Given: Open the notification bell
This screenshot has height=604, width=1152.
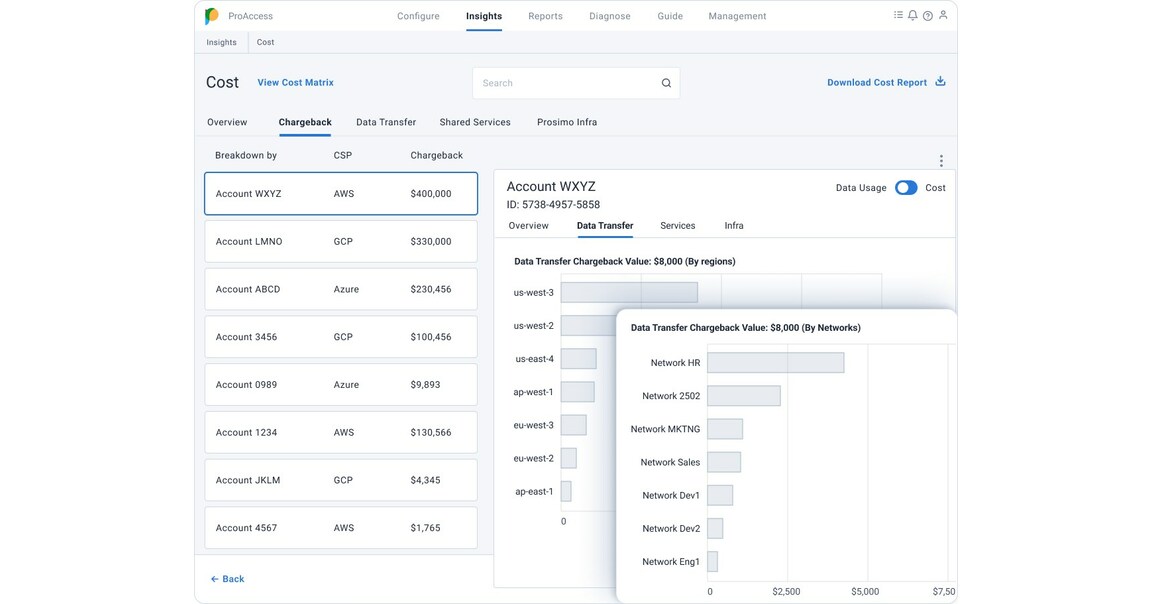Looking at the screenshot, I should [x=914, y=13].
